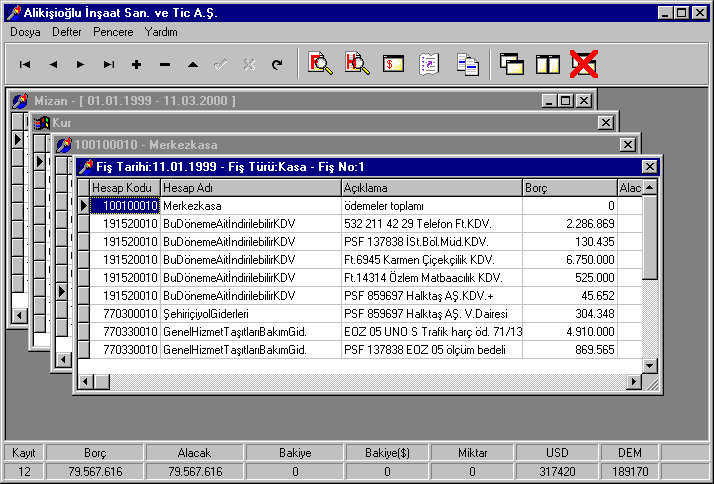The width and height of the screenshot is (714, 484).
Task: Open Dosya menu
Action: [x=25, y=32]
